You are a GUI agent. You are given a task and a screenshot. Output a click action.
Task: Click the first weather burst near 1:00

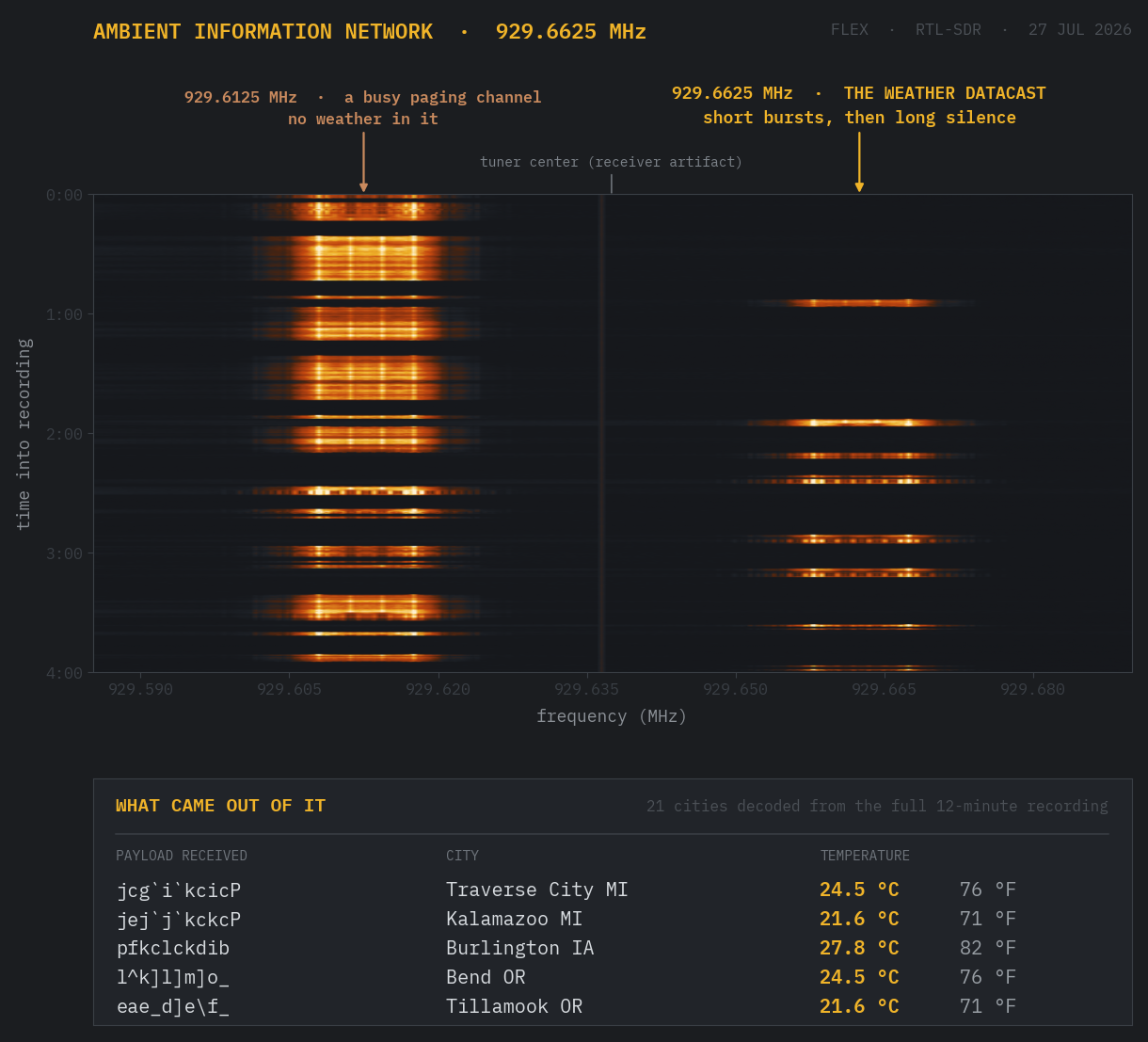859,303
